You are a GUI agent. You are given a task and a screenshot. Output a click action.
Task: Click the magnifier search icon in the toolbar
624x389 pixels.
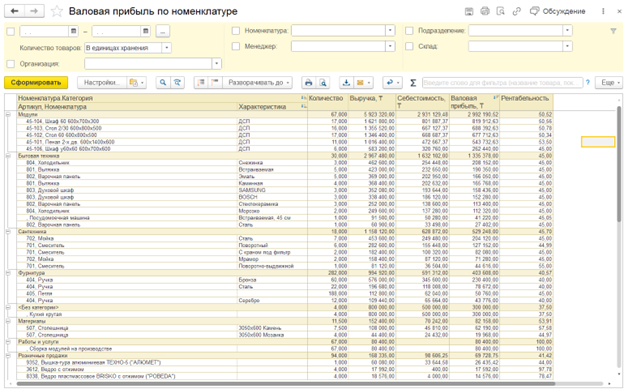pyautogui.click(x=163, y=82)
